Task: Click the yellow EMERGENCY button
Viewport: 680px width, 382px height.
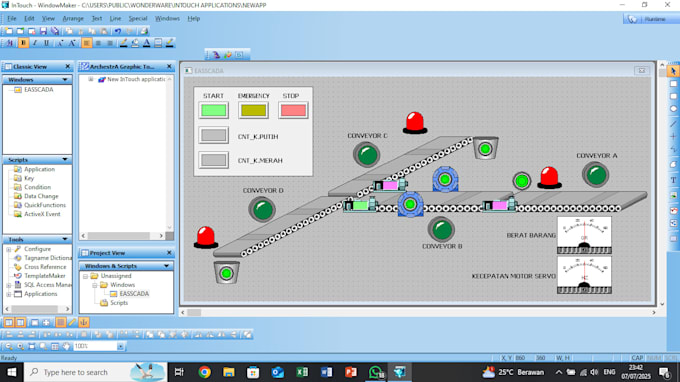Action: click(x=253, y=110)
